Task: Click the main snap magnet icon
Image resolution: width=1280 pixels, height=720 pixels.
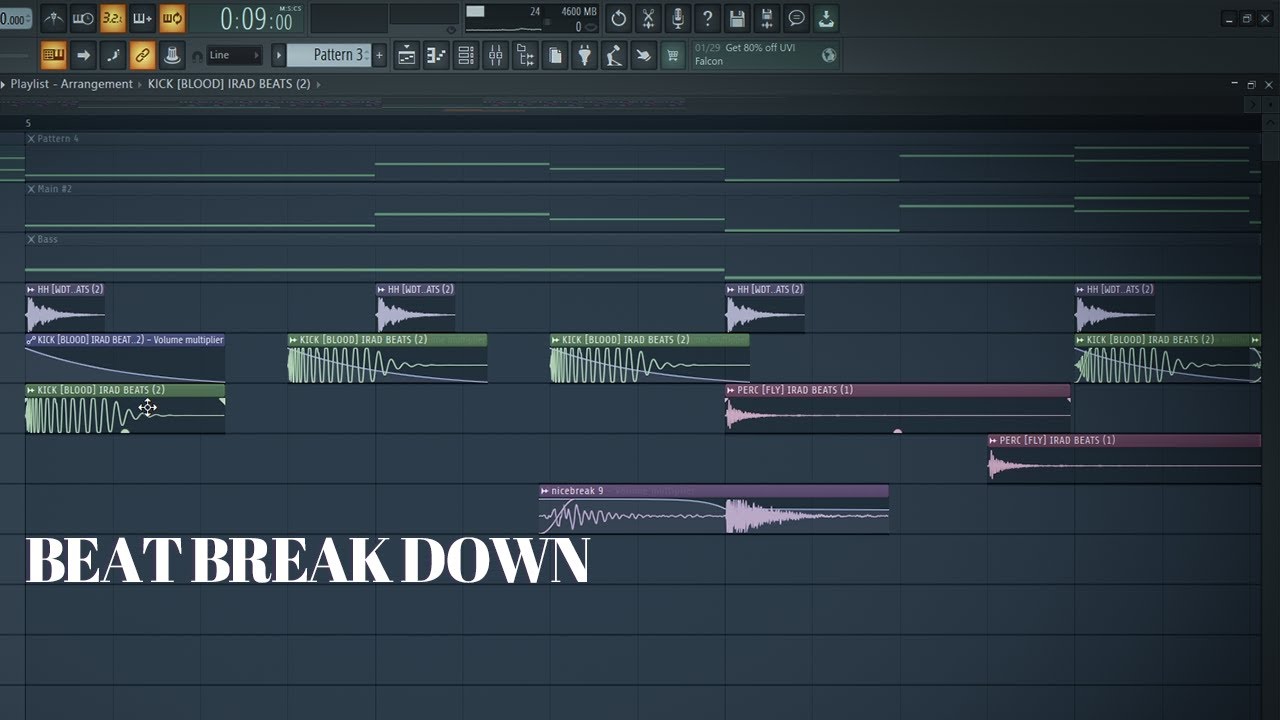Action: [197, 55]
